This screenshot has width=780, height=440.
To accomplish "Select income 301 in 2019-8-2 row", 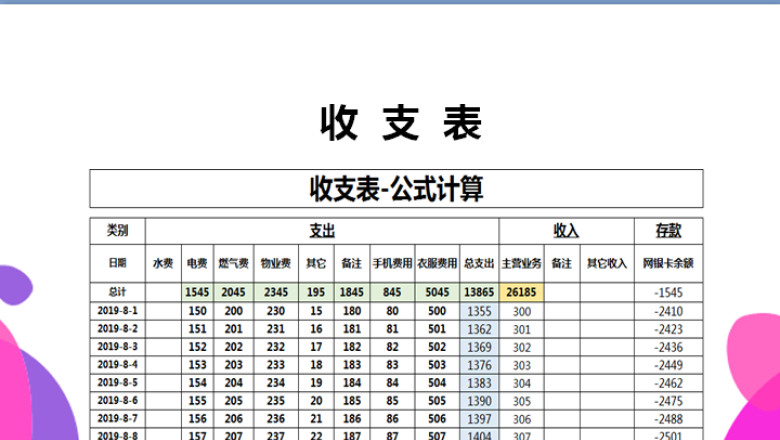I will click(521, 329).
